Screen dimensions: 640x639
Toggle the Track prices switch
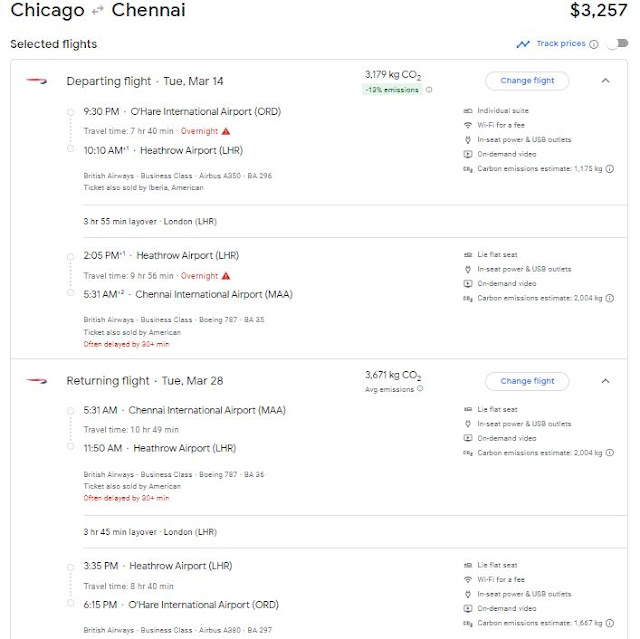click(x=617, y=44)
